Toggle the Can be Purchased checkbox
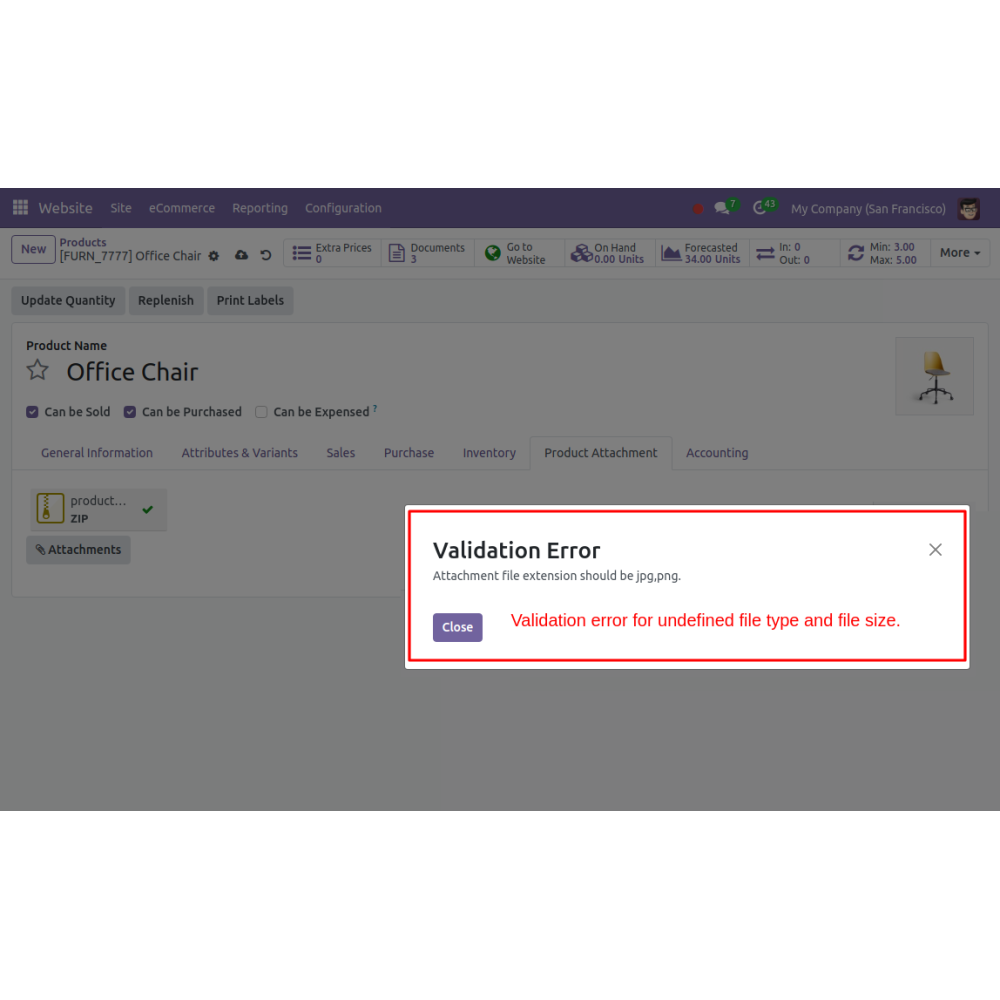The image size is (1000, 1000). tap(129, 412)
